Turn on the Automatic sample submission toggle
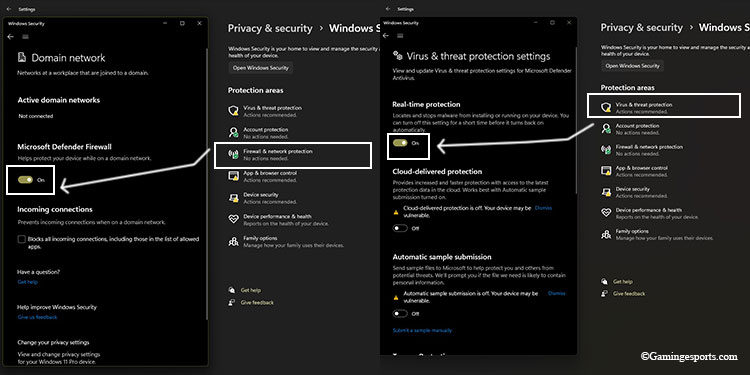The height and width of the screenshot is (375, 750). point(400,314)
